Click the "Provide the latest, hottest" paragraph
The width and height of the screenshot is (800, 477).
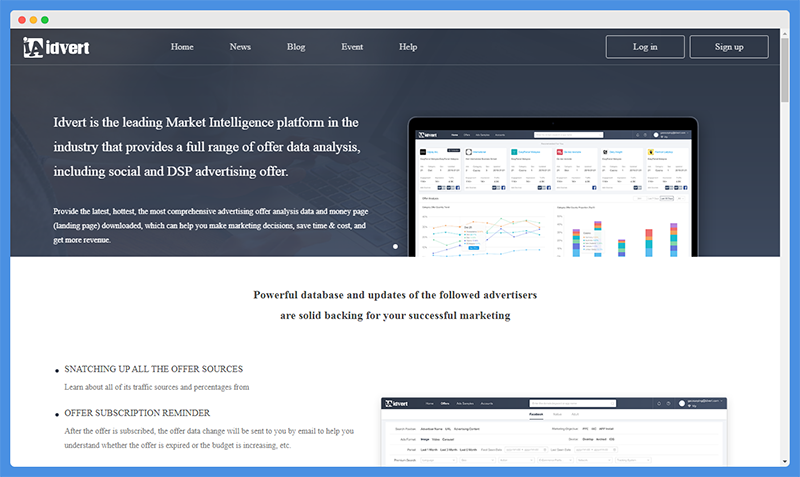(x=211, y=225)
